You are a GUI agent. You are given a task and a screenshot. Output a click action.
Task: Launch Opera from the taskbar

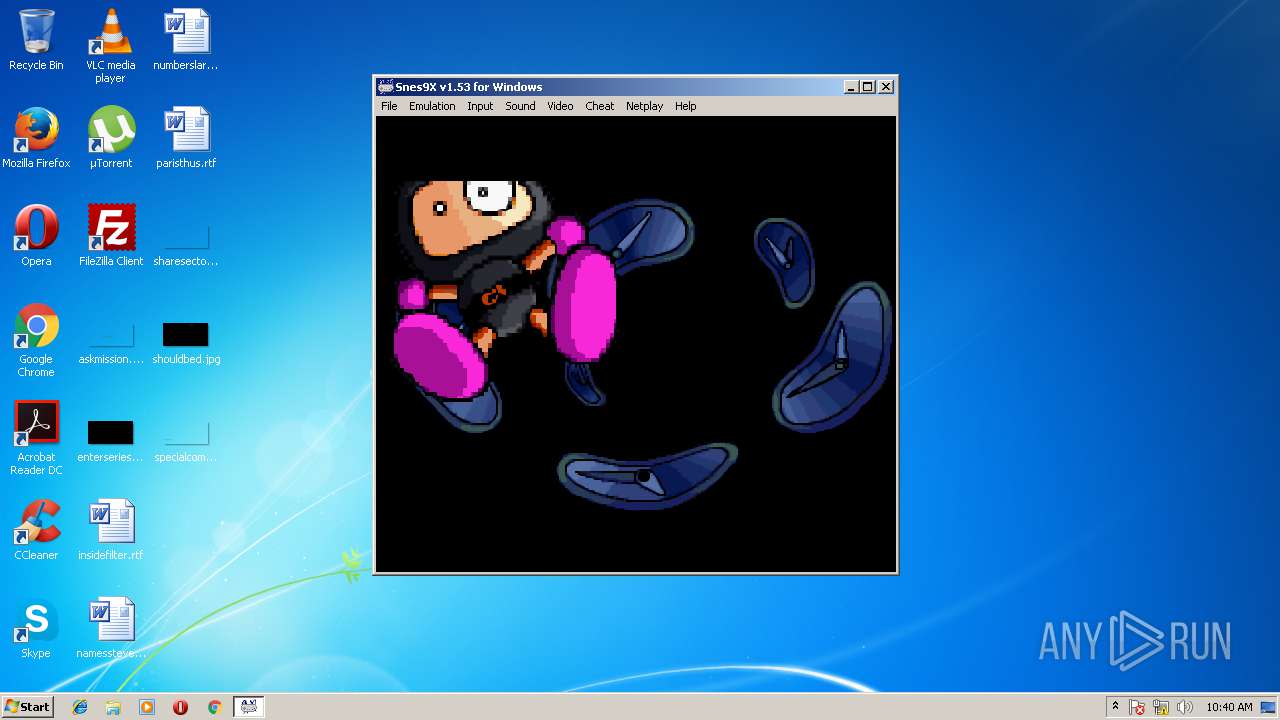tap(180, 707)
